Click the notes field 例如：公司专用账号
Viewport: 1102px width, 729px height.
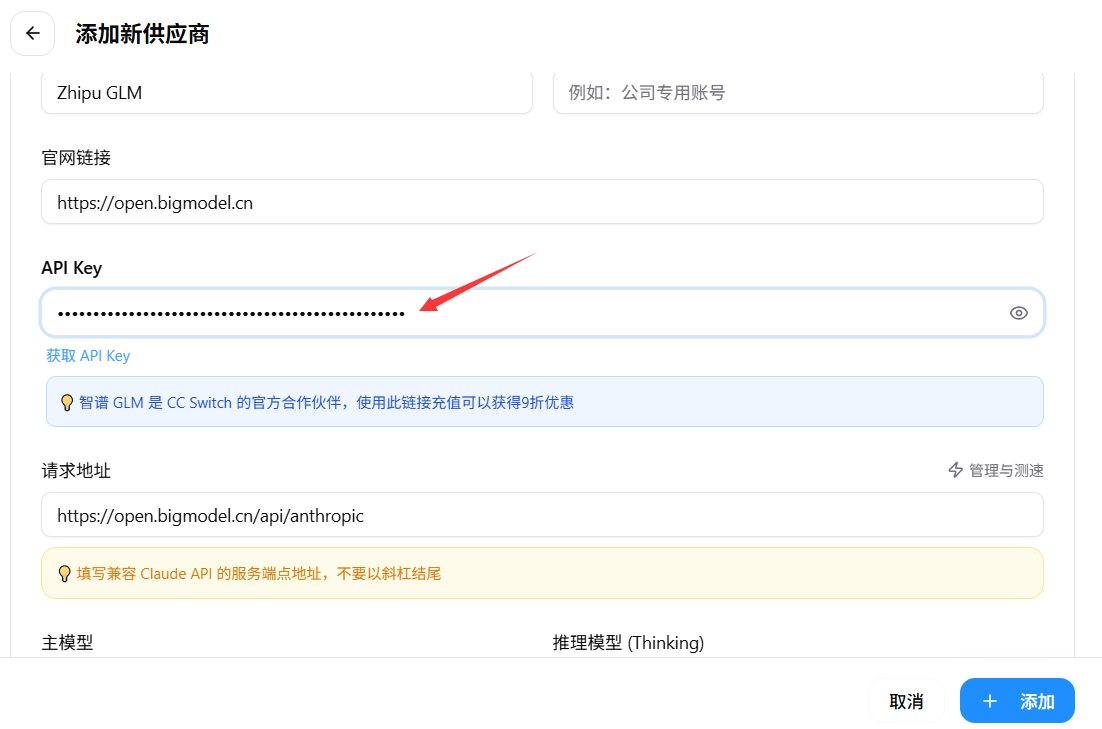point(798,93)
